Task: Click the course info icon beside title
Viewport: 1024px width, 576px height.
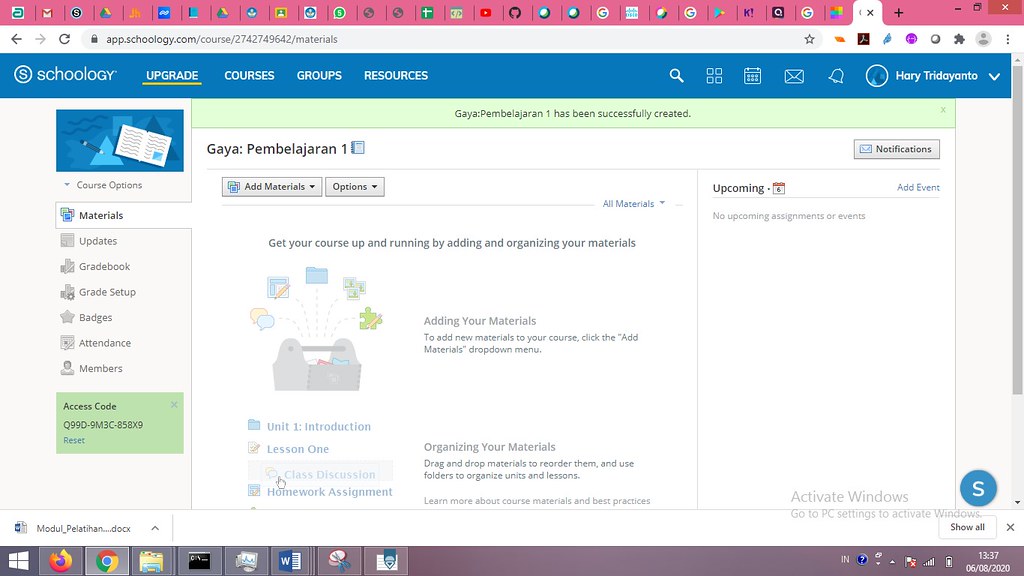Action: click(x=358, y=148)
